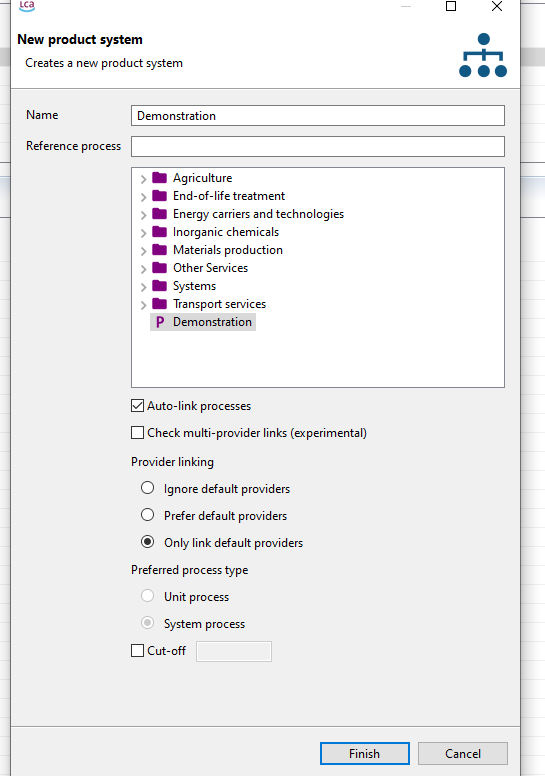The image size is (545, 776).
Task: Click the Name input field
Action: point(318,115)
